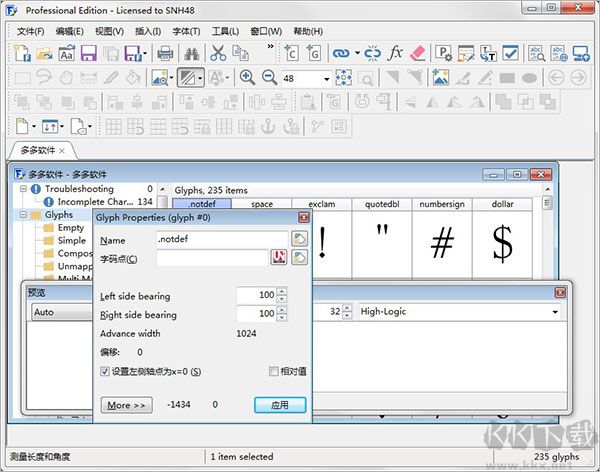
Task: Open the zoom level 48 dropdown
Action: (x=326, y=78)
